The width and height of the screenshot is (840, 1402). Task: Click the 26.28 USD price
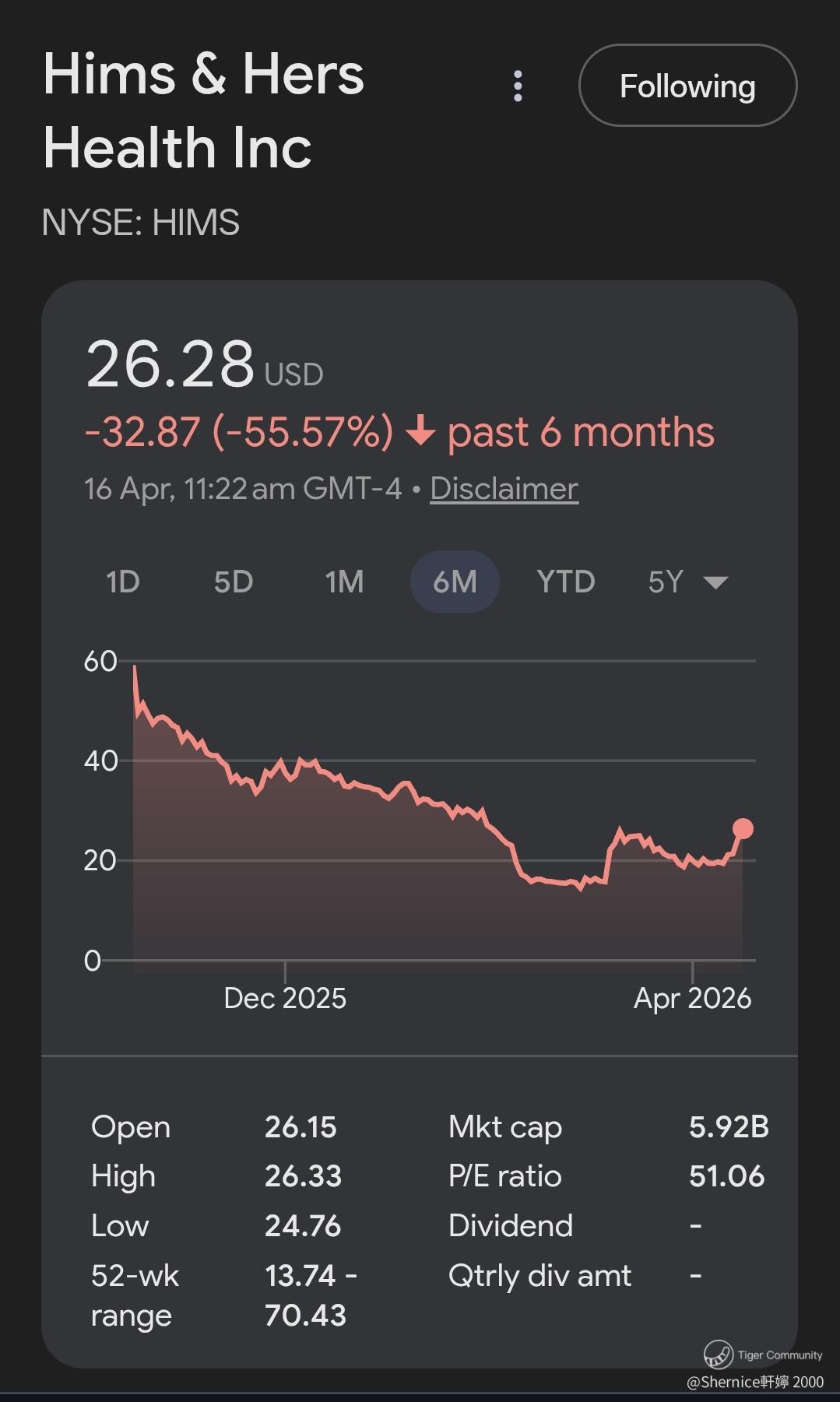(171, 364)
